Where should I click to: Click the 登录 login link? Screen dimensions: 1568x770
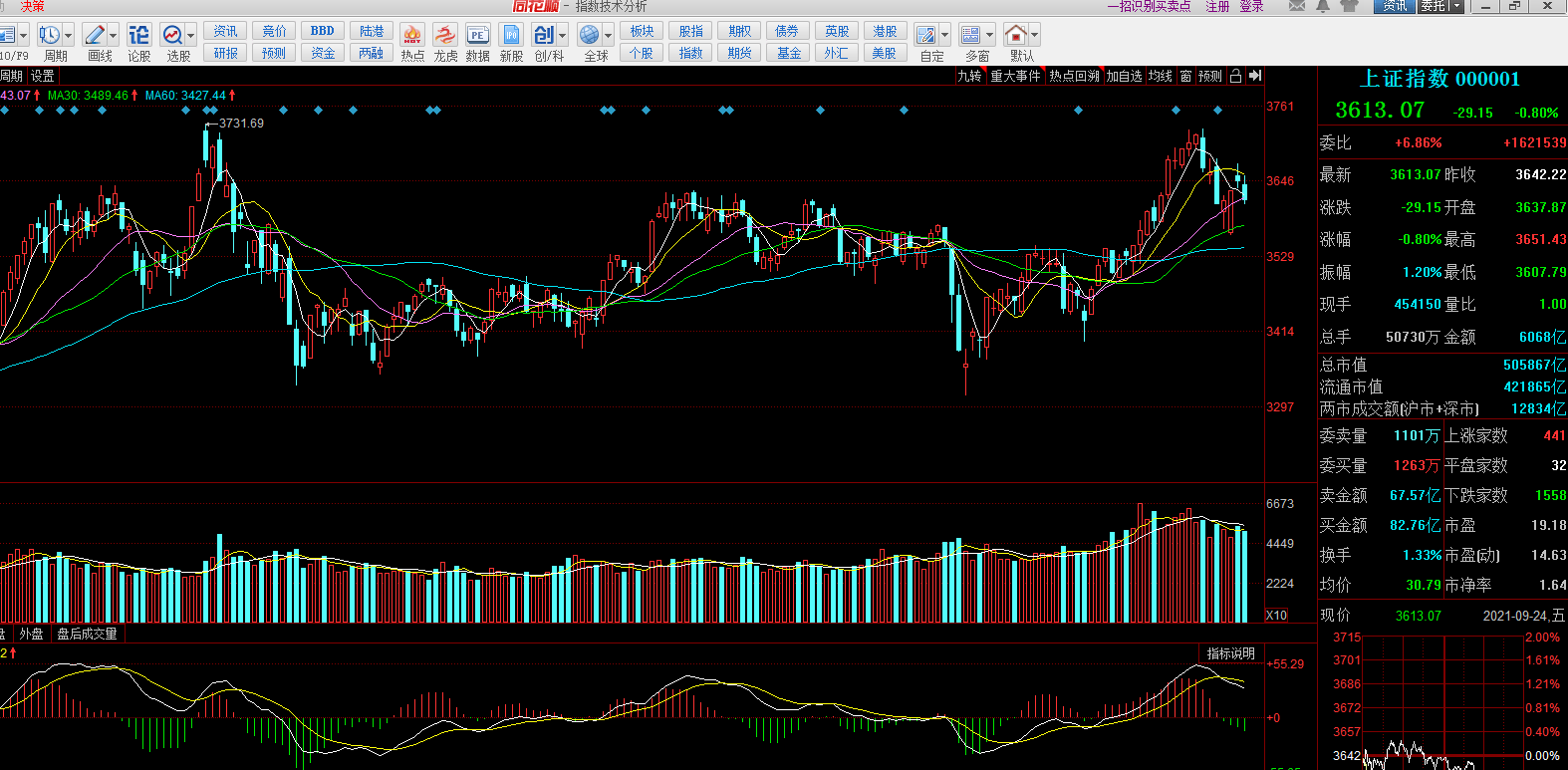[x=1251, y=6]
